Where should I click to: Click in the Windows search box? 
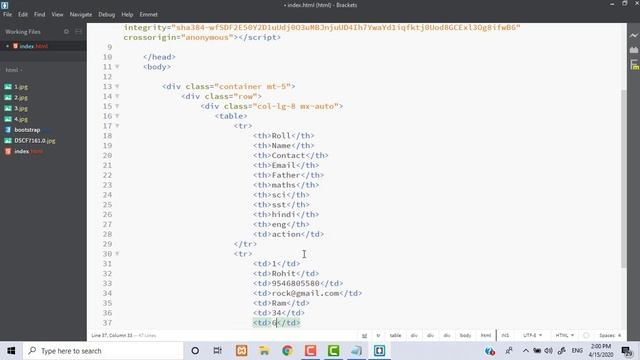103,351
